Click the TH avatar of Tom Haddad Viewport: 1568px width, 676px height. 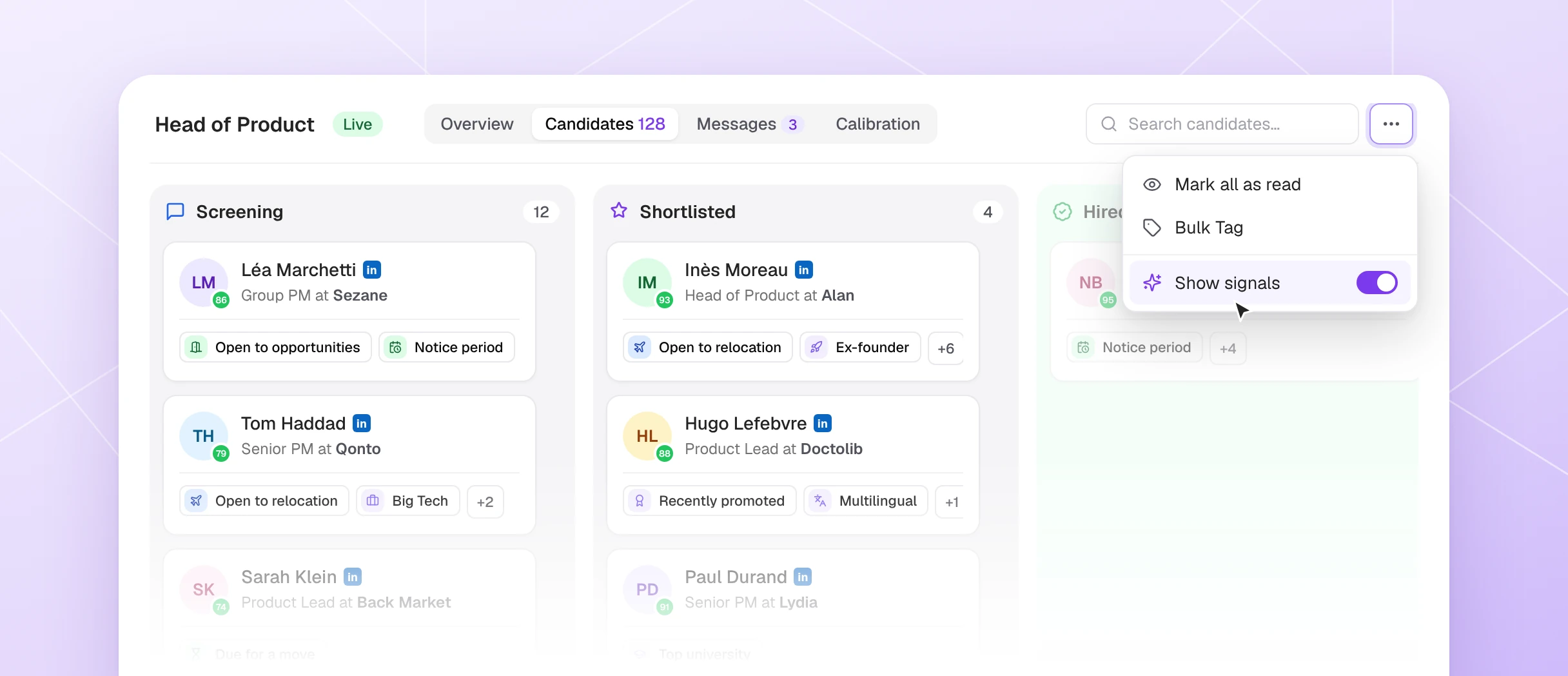pos(204,436)
